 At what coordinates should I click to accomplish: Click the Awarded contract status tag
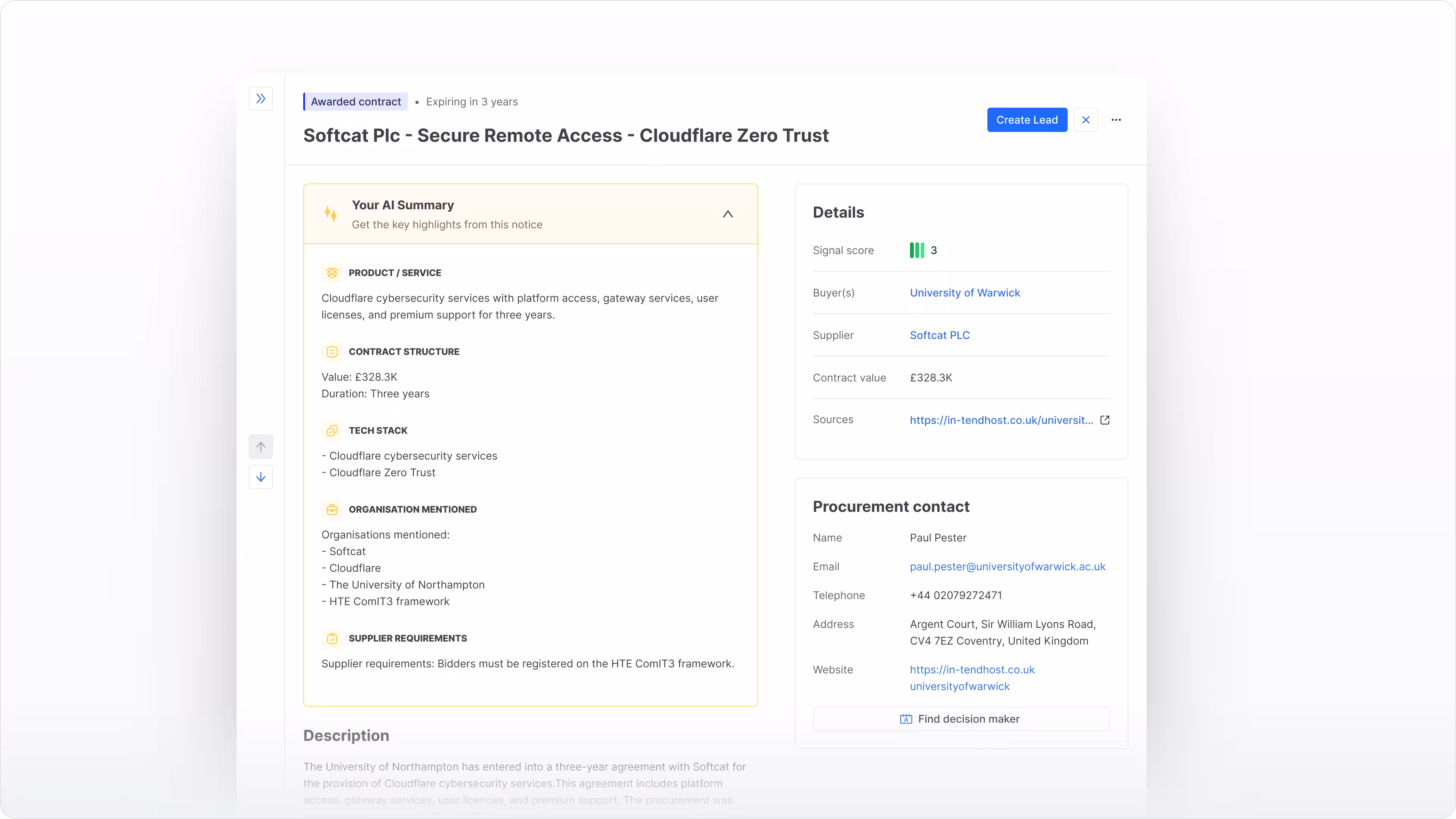point(356,102)
